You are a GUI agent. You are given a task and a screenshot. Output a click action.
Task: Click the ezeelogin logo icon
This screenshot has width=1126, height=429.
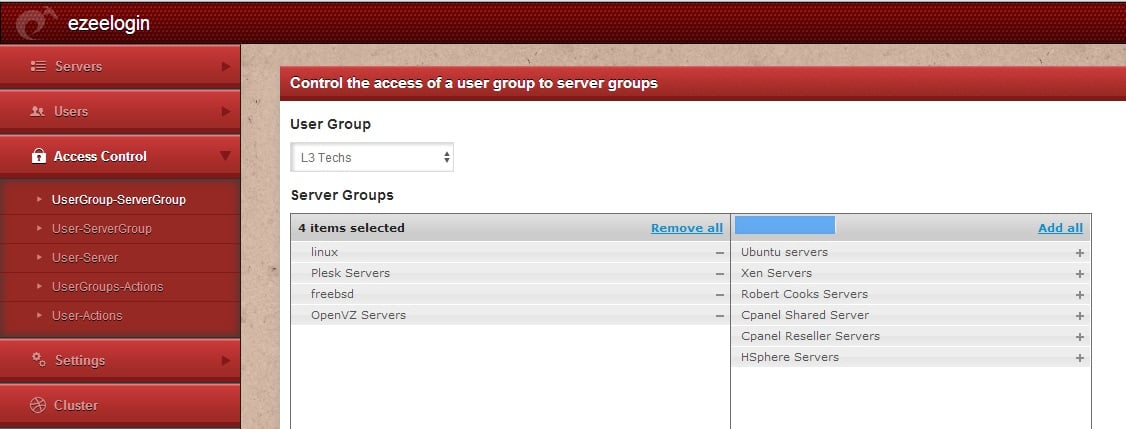(36, 22)
